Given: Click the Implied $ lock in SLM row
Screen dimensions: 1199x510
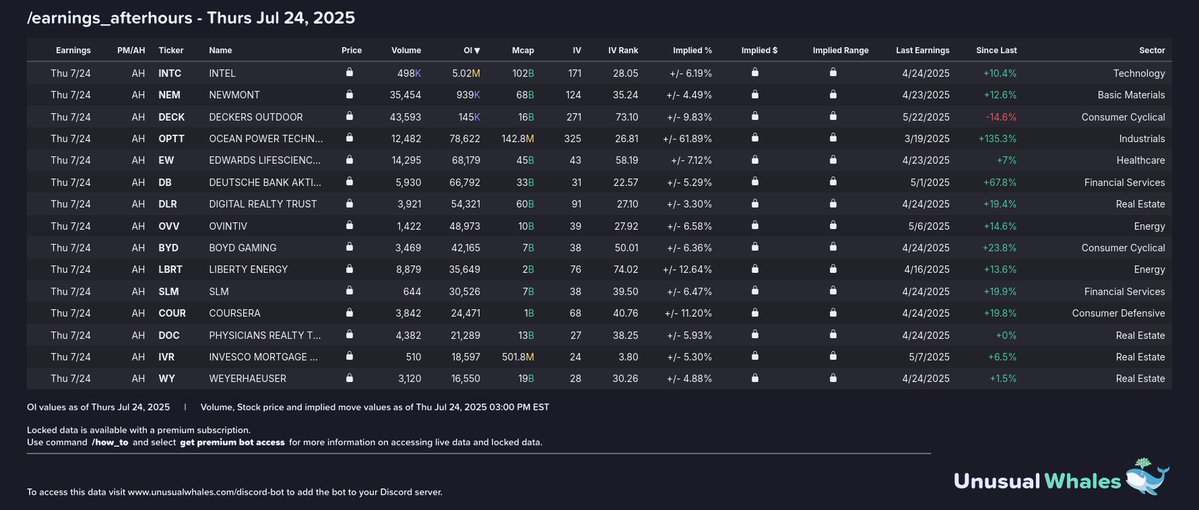Looking at the screenshot, I should [755, 291].
